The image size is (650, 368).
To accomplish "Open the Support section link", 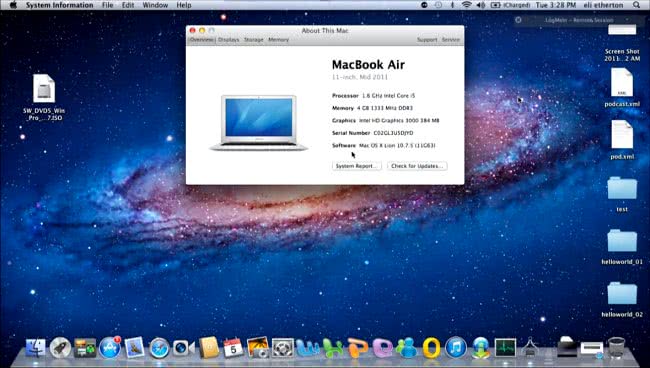I will (x=427, y=40).
